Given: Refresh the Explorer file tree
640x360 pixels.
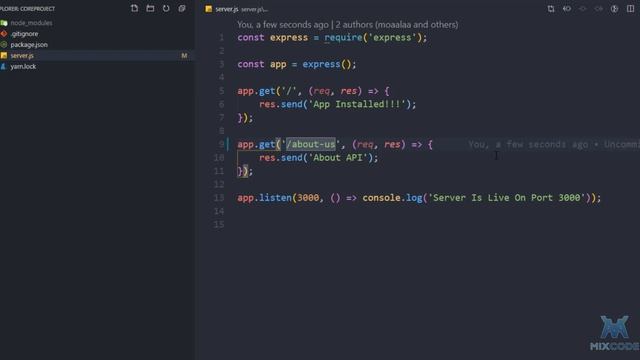Looking at the screenshot, I should pyautogui.click(x=166, y=8).
